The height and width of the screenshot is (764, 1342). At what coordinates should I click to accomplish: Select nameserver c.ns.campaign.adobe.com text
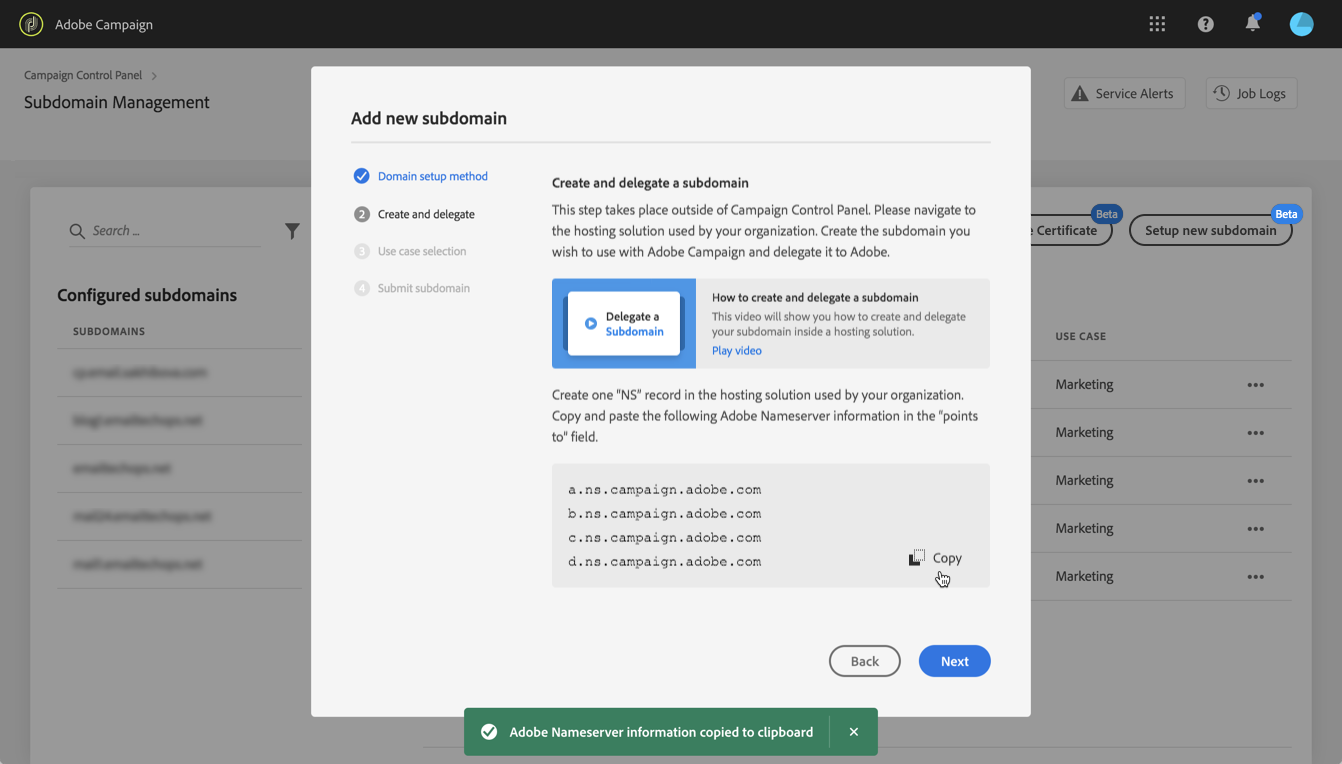point(665,538)
